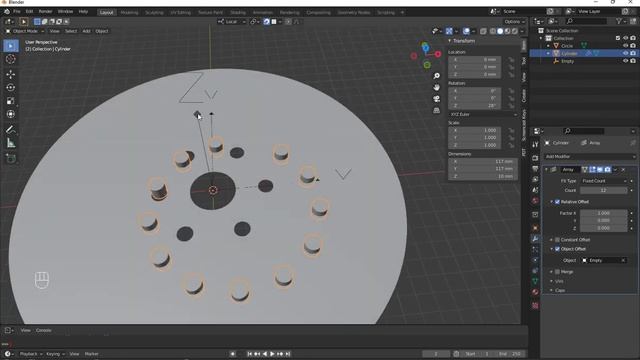Clear the Empty object field
This screenshot has height=360, width=640.
(623, 260)
